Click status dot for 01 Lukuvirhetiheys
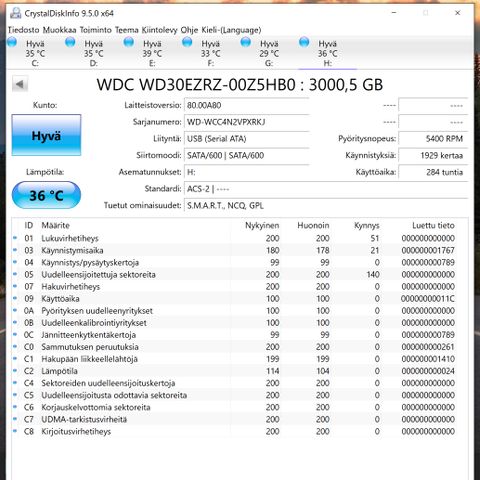 [15, 238]
